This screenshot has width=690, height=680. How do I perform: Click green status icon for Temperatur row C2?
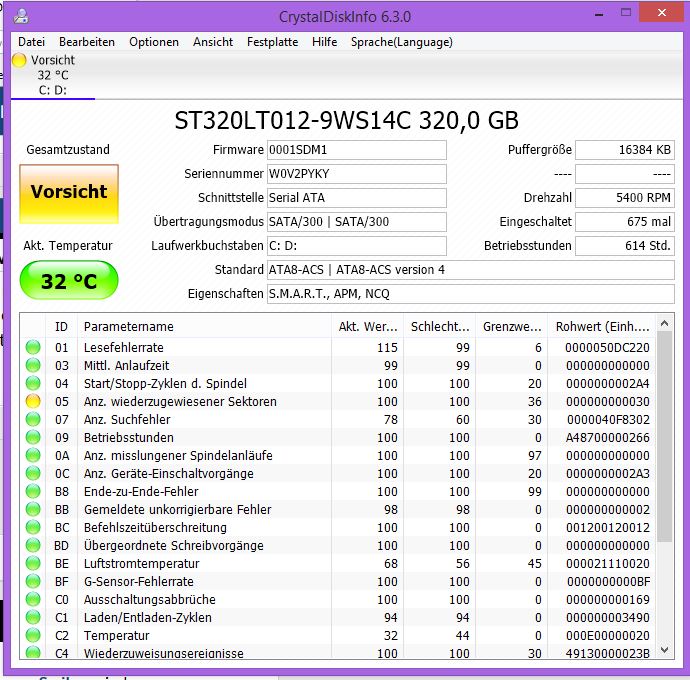click(33, 636)
